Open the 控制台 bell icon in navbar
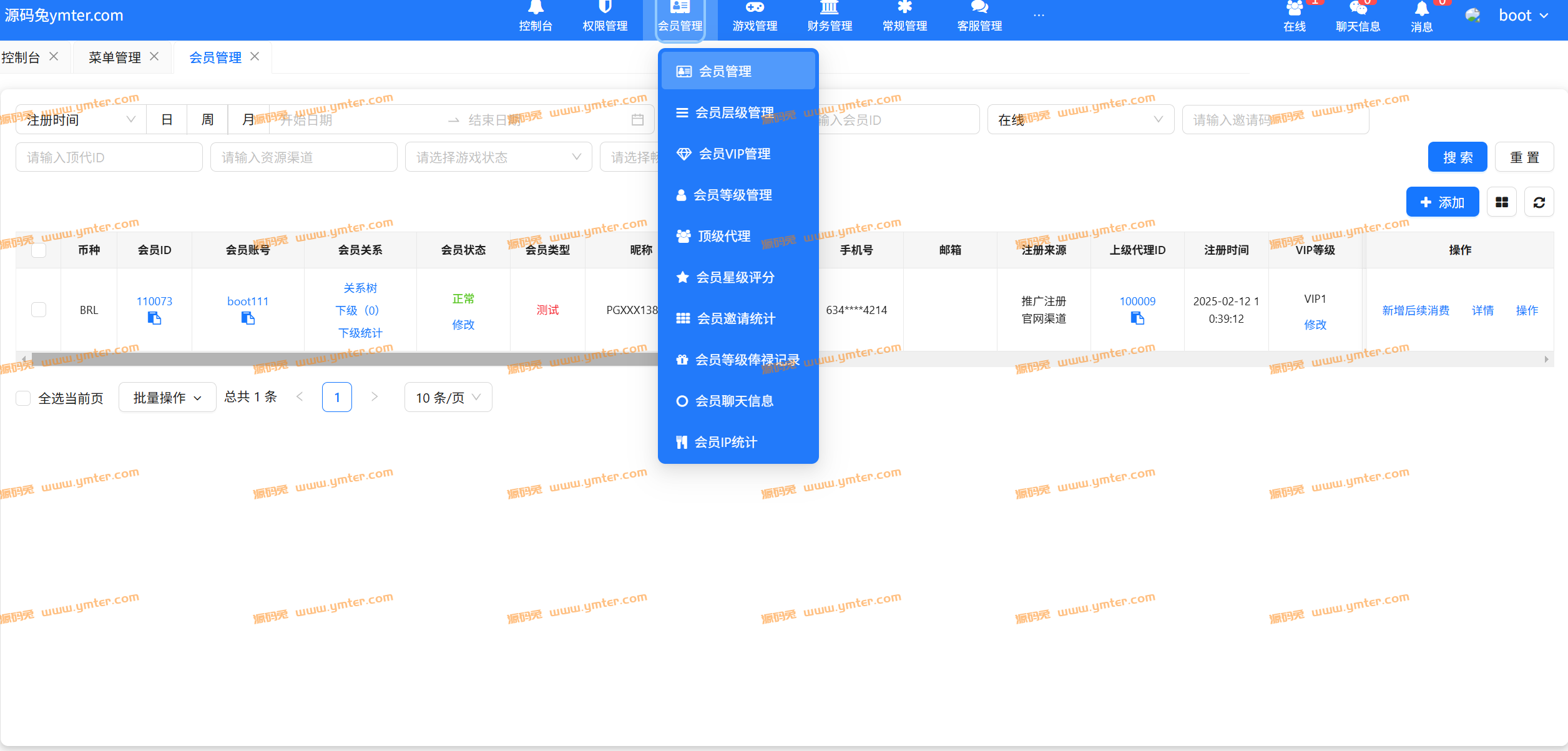This screenshot has width=1568, height=751. (x=536, y=7)
